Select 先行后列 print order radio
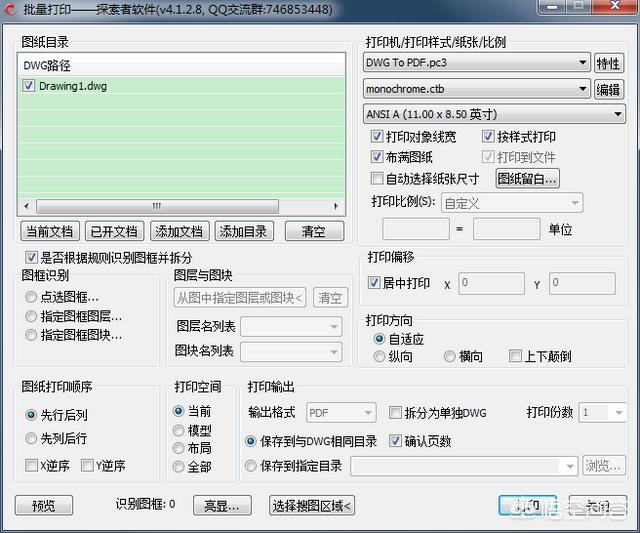Viewport: 640px width, 533px height. [31, 415]
